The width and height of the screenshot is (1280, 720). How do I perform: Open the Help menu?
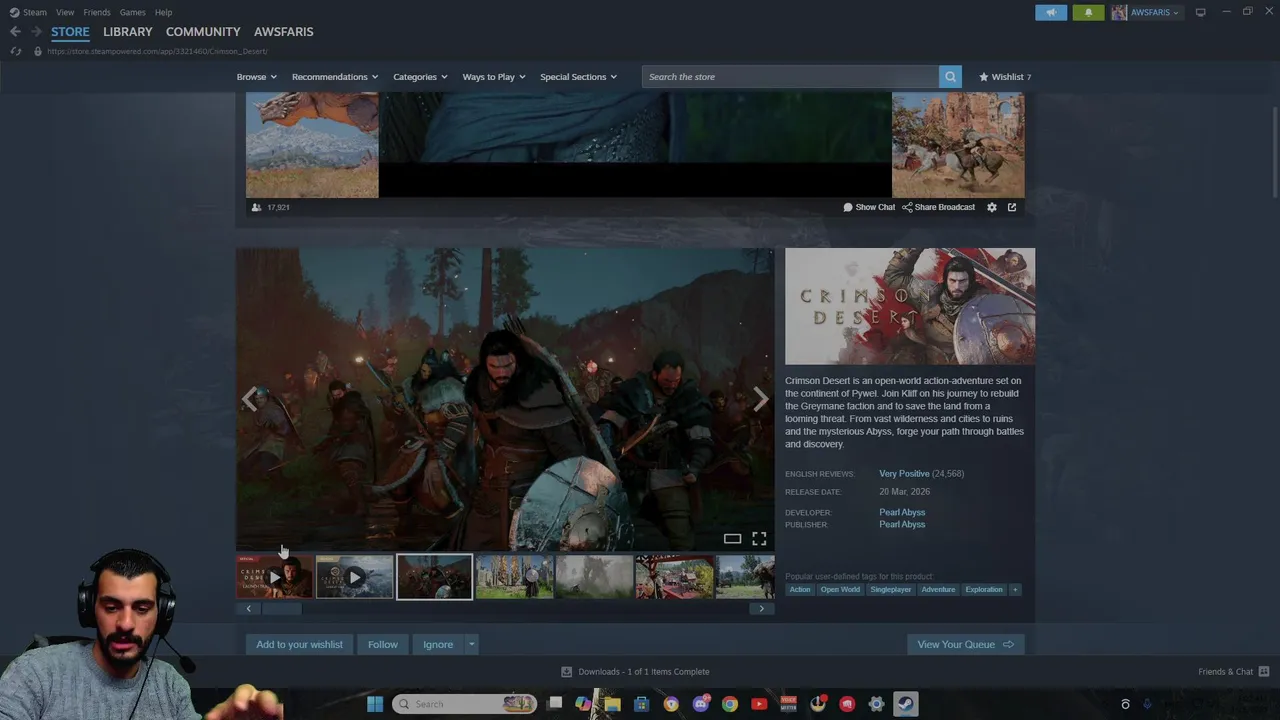pos(164,12)
